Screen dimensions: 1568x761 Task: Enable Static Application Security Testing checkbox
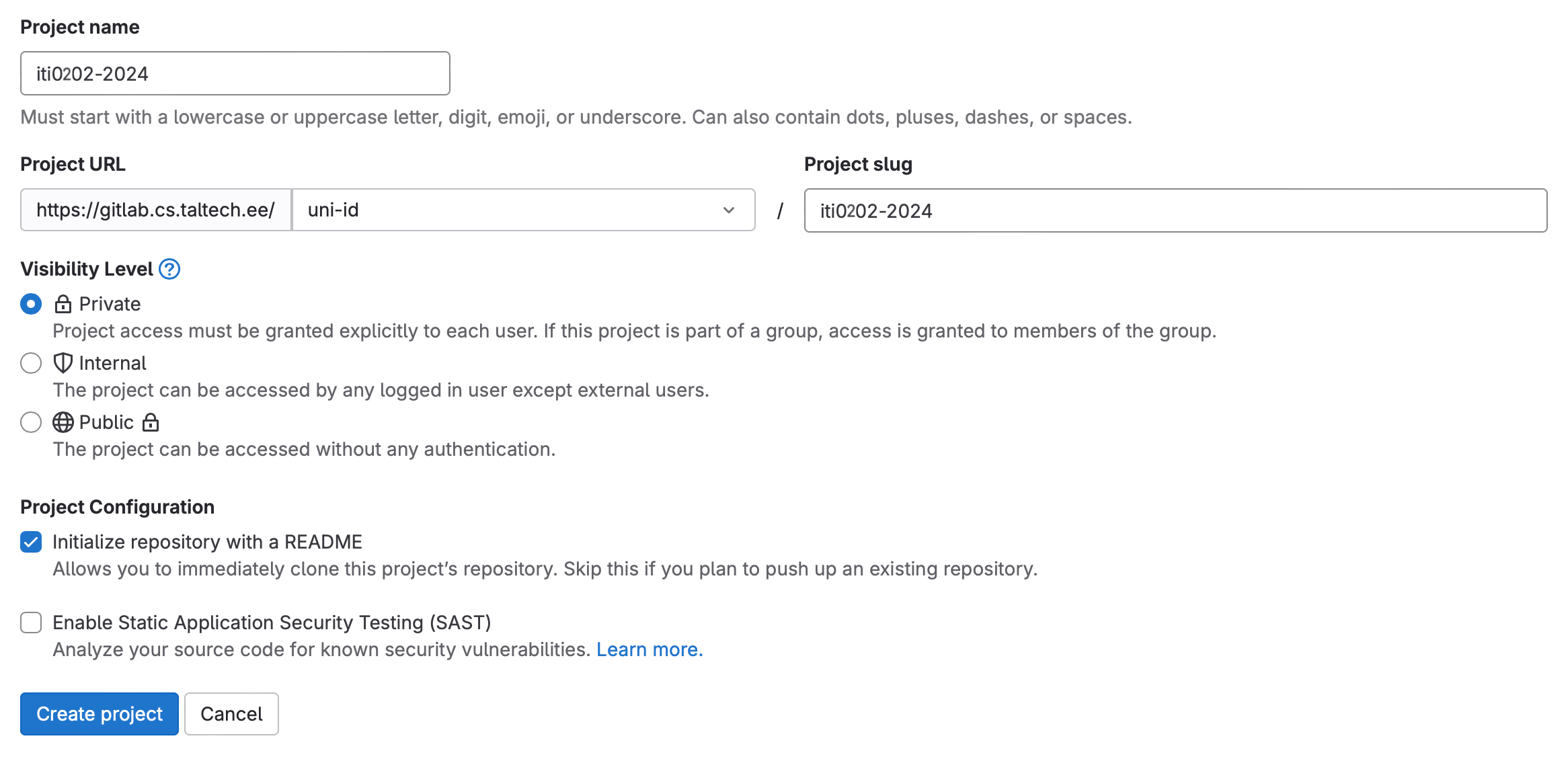31,623
